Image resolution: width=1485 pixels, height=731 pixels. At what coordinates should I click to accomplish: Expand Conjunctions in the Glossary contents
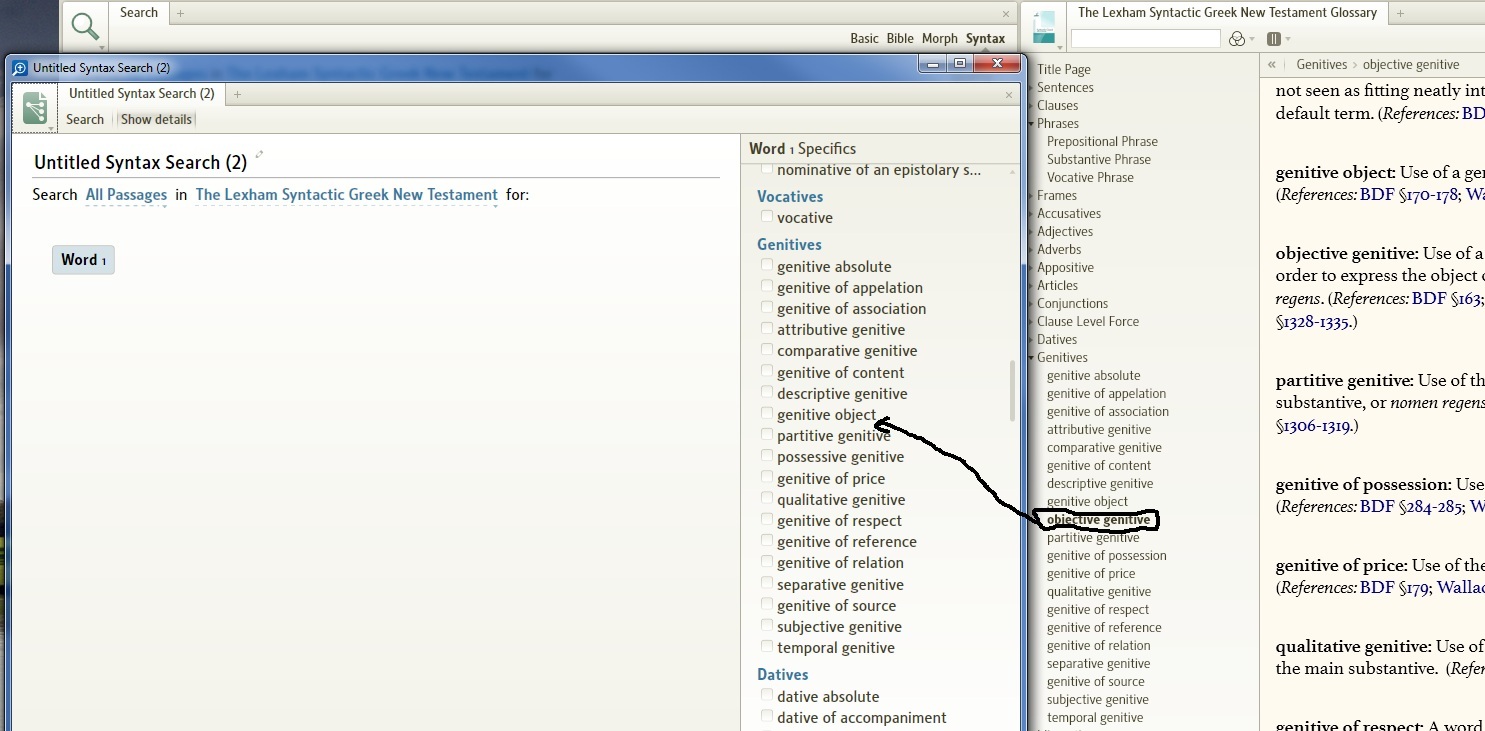coord(1031,304)
